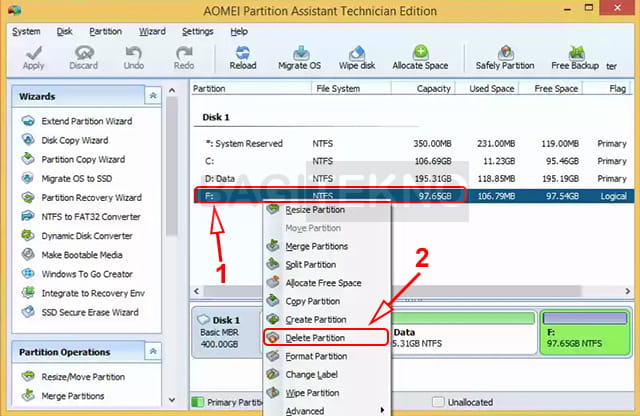Click the Discard toolbar icon
Image resolution: width=640 pixels, height=416 pixels.
pos(84,58)
